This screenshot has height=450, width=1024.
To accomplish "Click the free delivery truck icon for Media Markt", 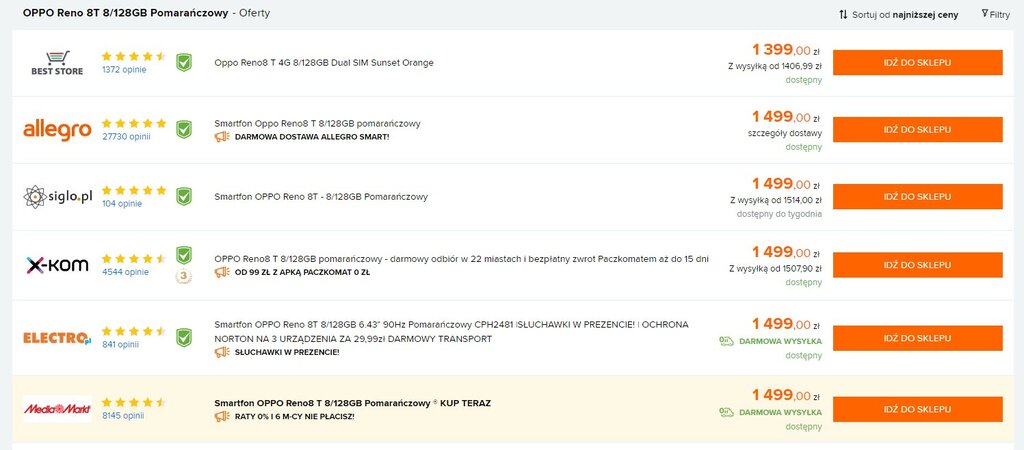I will tap(726, 412).
